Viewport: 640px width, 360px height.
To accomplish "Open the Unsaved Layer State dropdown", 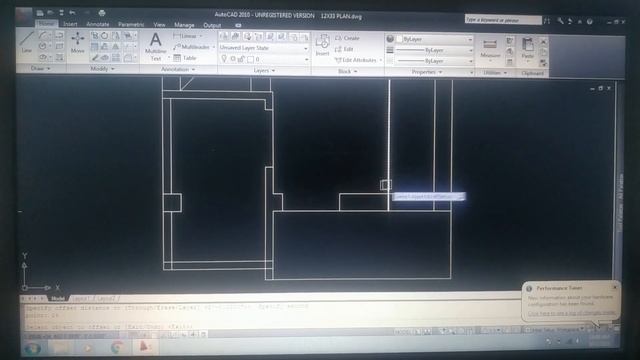I will click(264, 48).
